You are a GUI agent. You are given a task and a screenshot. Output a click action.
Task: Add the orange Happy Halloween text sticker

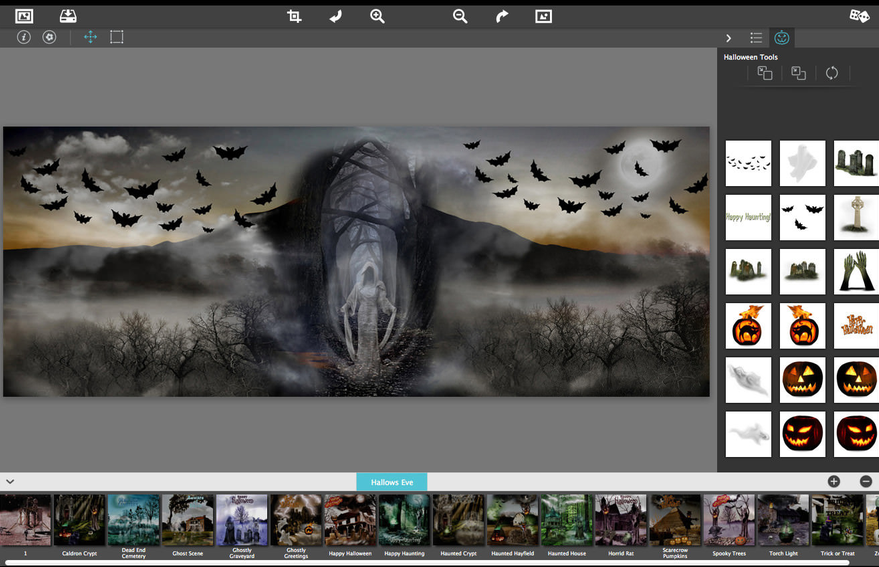pos(856,326)
